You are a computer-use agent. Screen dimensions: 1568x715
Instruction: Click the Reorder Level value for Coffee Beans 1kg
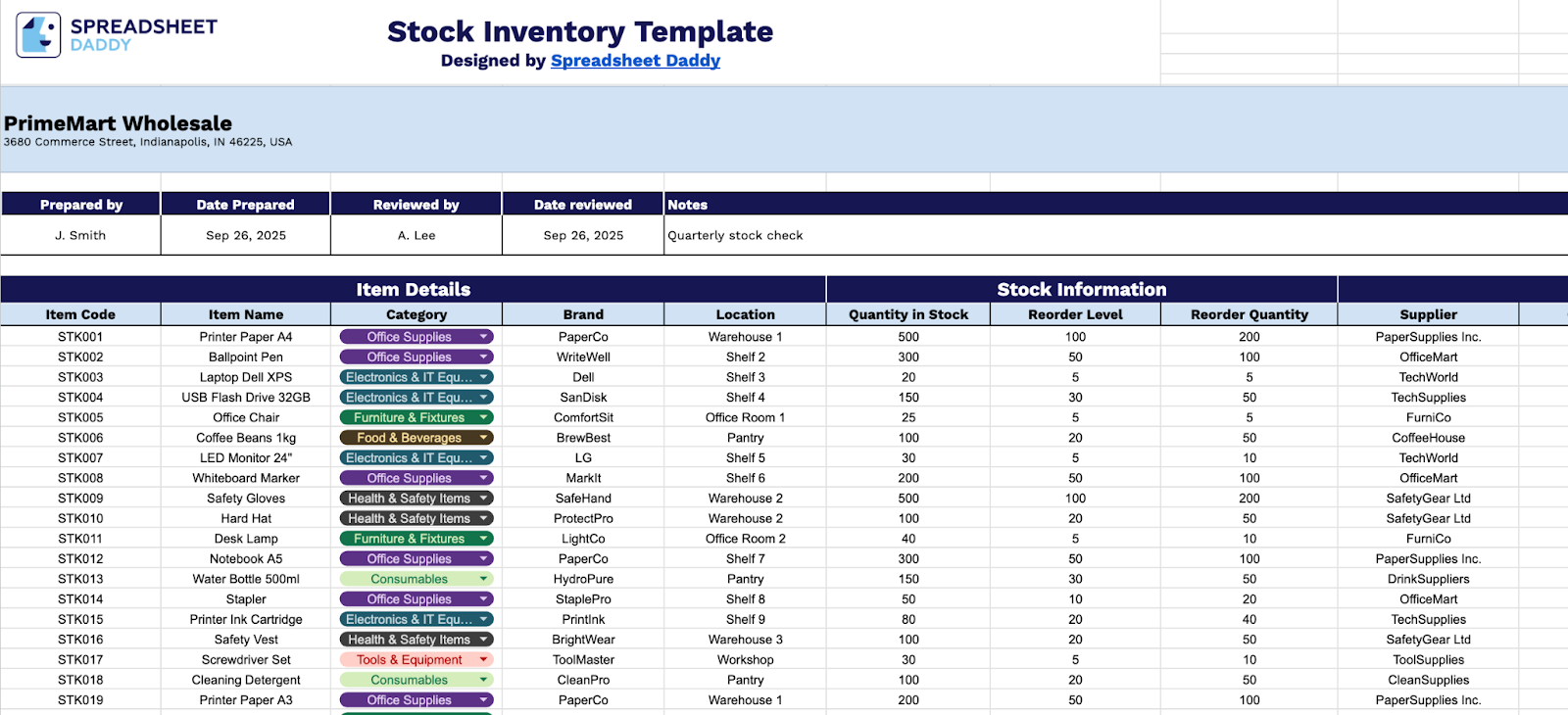1075,437
